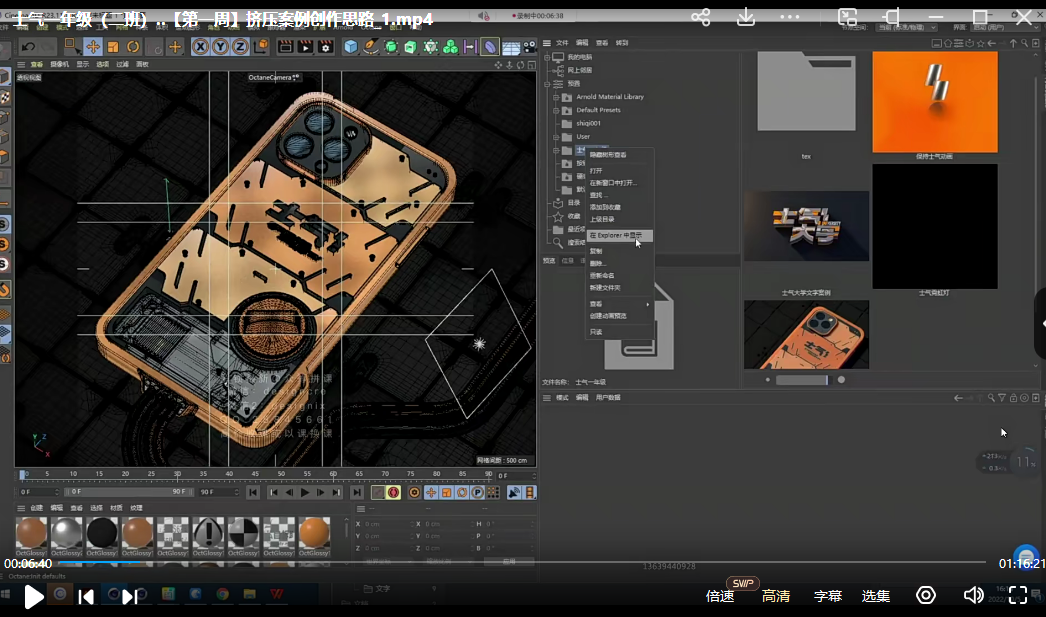Click the Scale tool icon
The height and width of the screenshot is (617, 1046).
click(113, 47)
